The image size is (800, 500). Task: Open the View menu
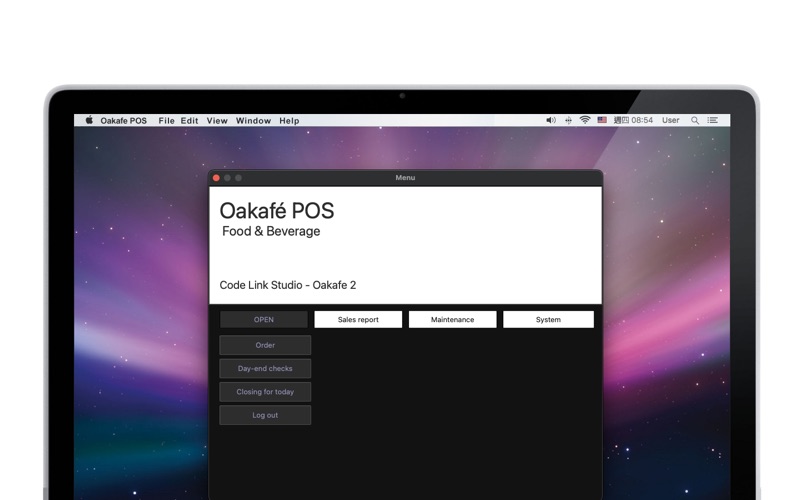click(x=217, y=120)
